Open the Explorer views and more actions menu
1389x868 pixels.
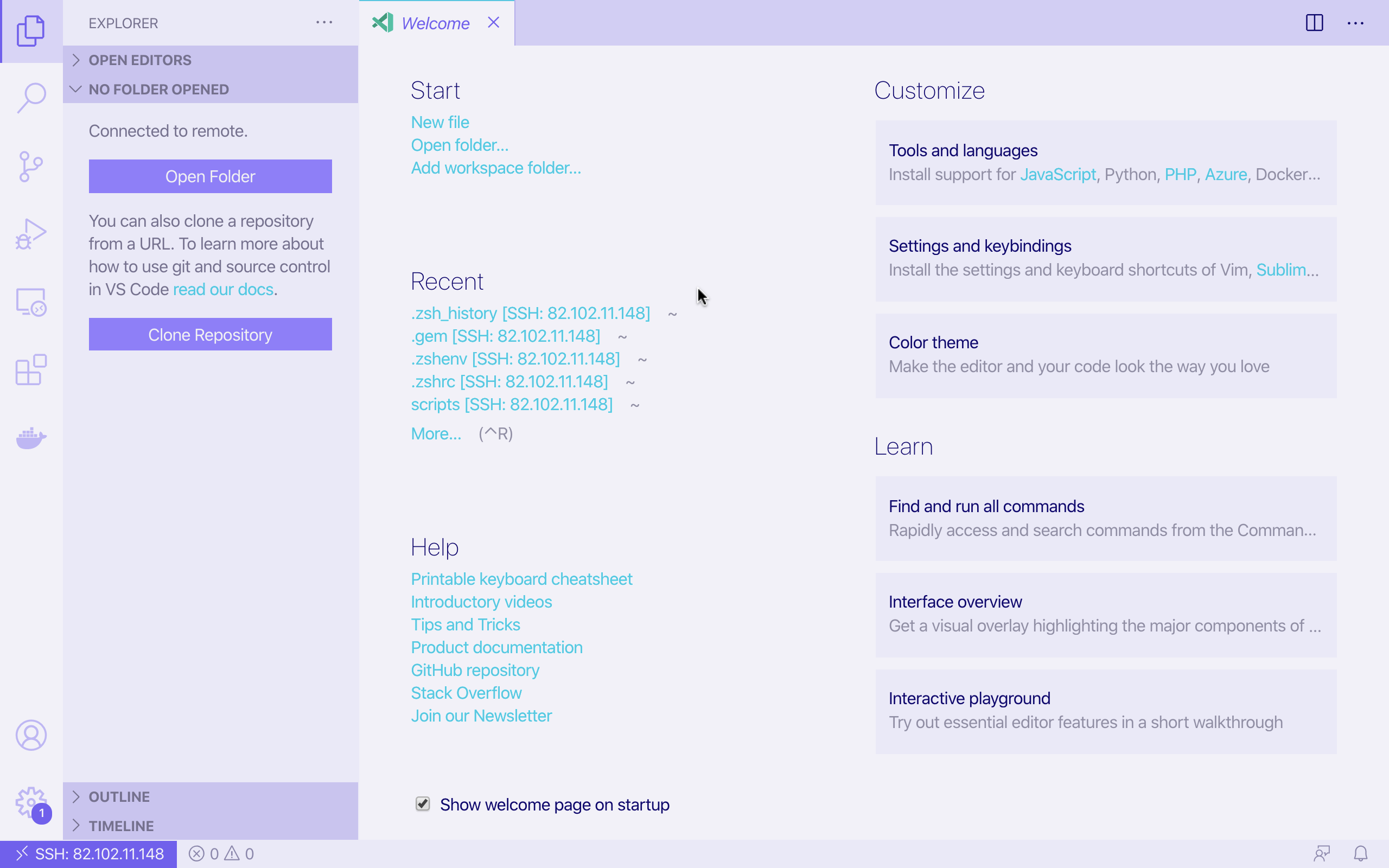(324, 23)
